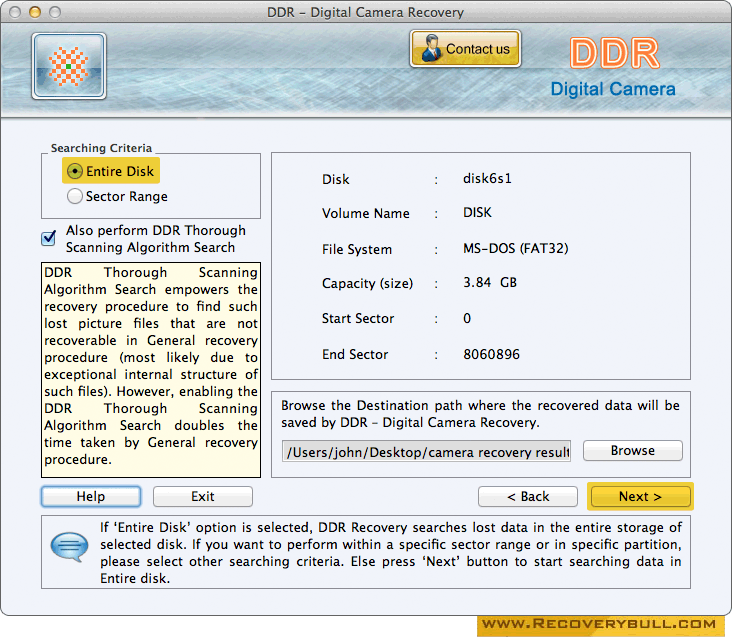Click the Contact us person icon
This screenshot has width=732, height=637.
(430, 48)
